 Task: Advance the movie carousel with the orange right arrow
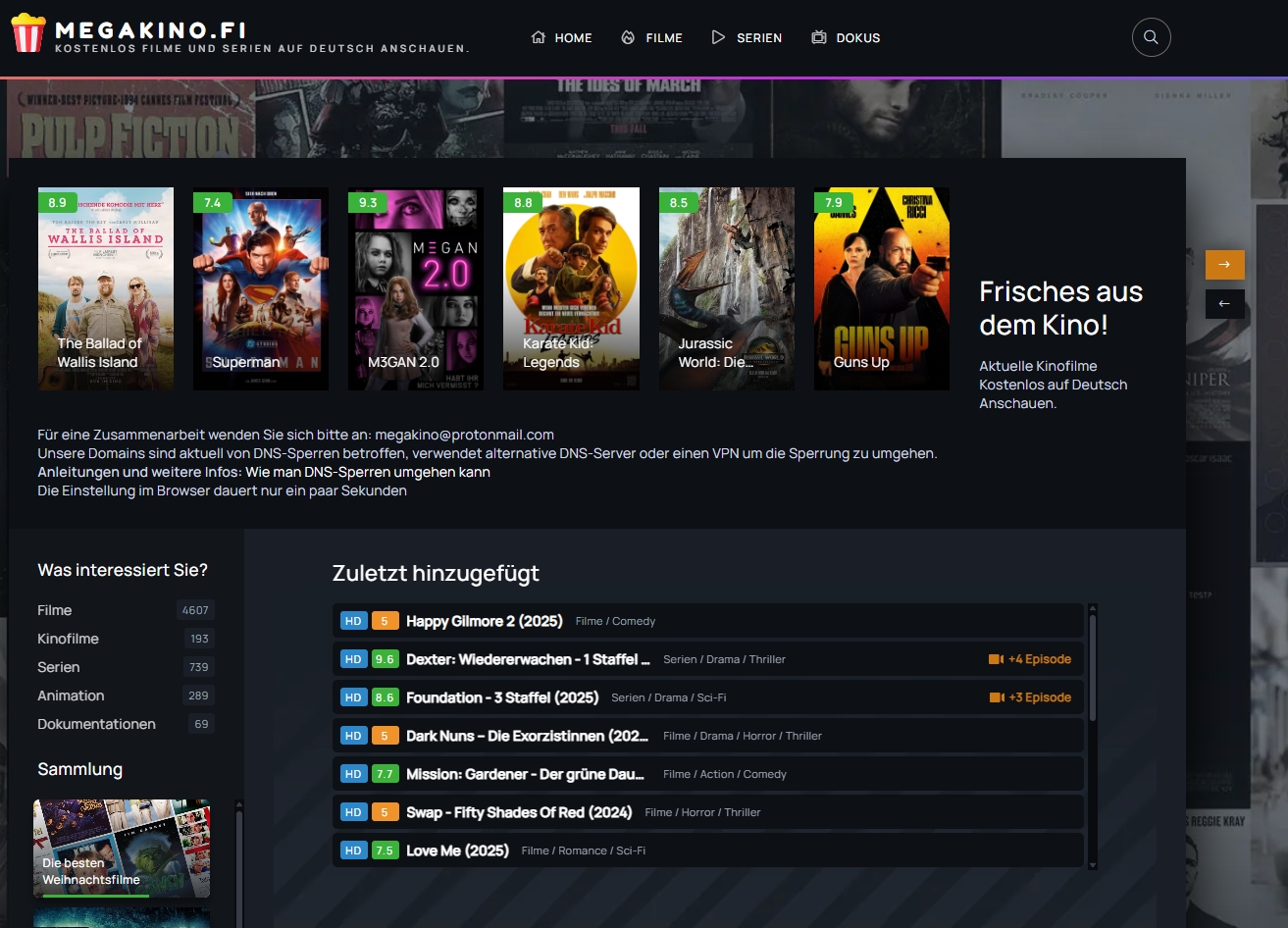tap(1224, 264)
